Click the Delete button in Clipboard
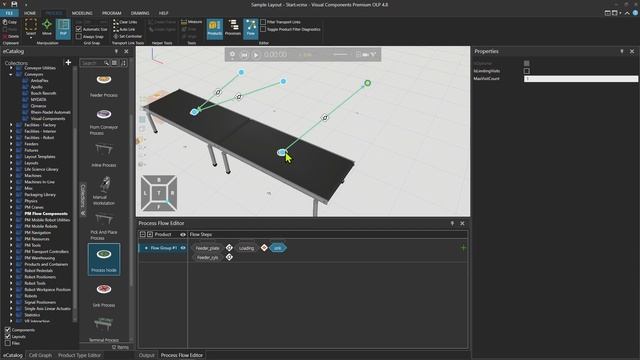The height and width of the screenshot is (360, 640). click(11, 36)
